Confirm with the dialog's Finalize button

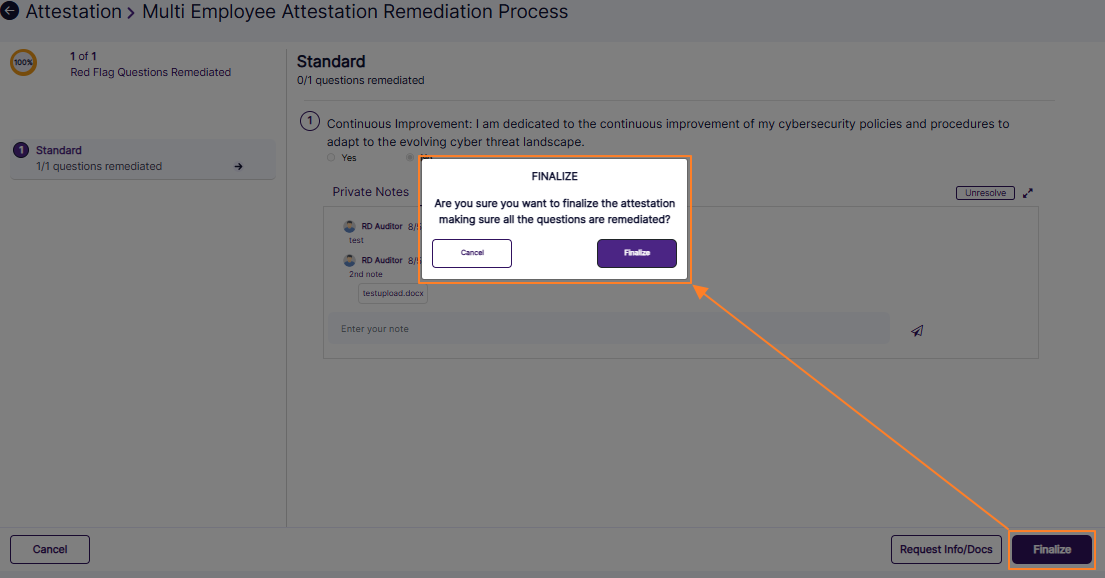coord(637,253)
